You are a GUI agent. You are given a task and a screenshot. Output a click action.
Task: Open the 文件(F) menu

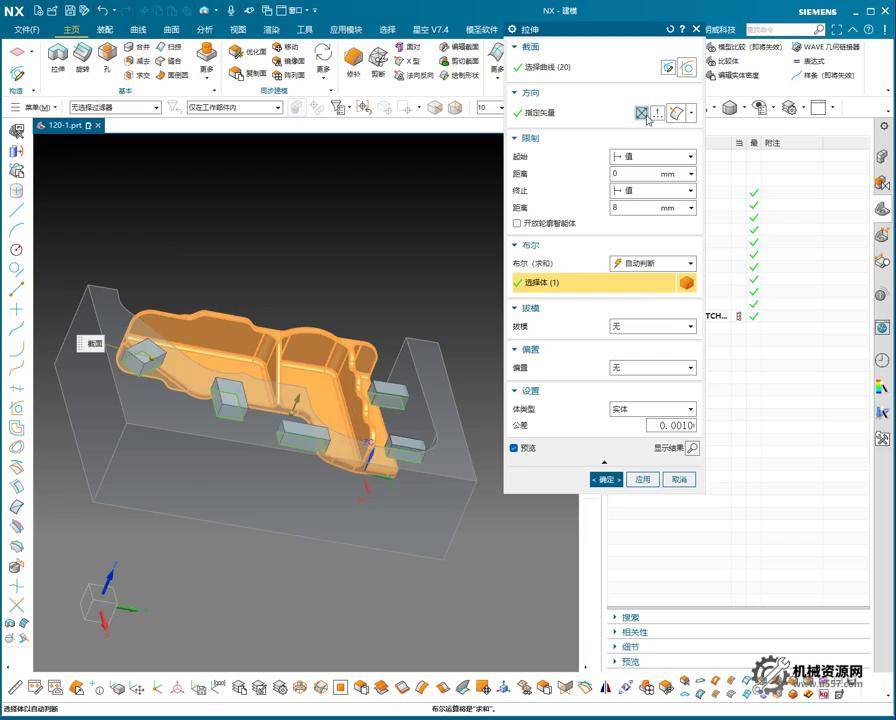coord(26,30)
